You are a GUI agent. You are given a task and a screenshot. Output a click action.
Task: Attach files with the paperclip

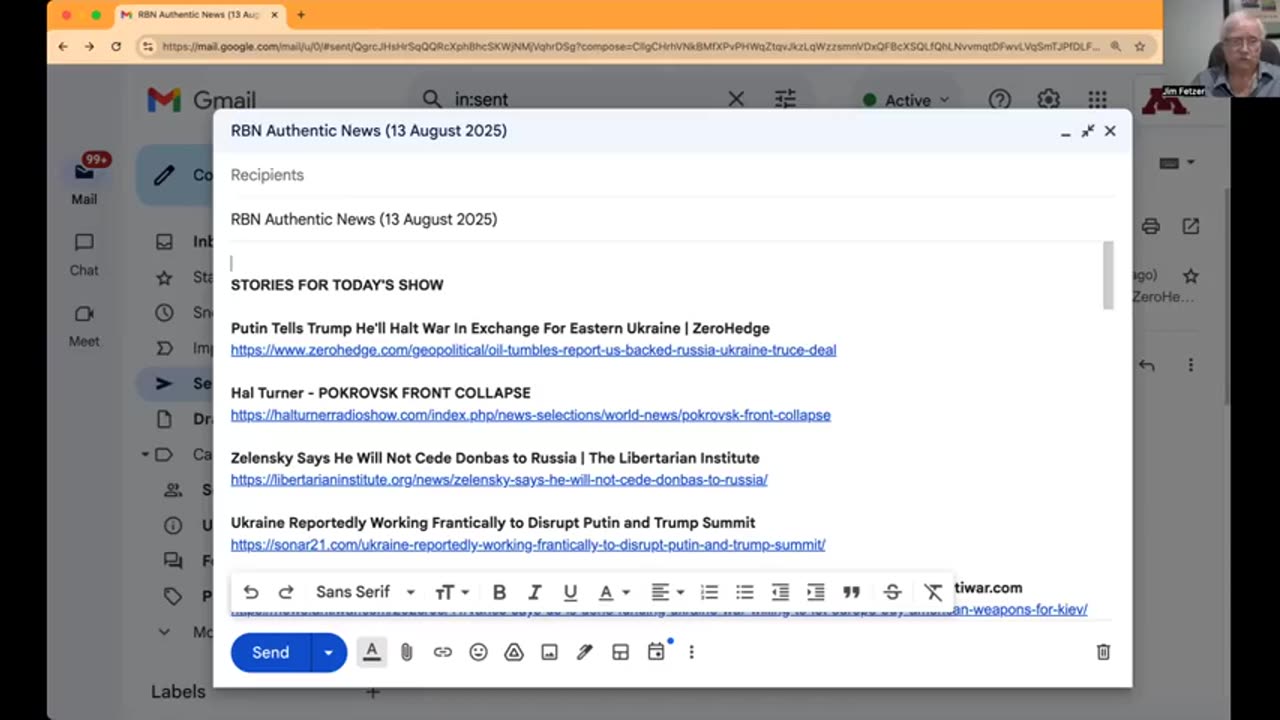point(406,652)
